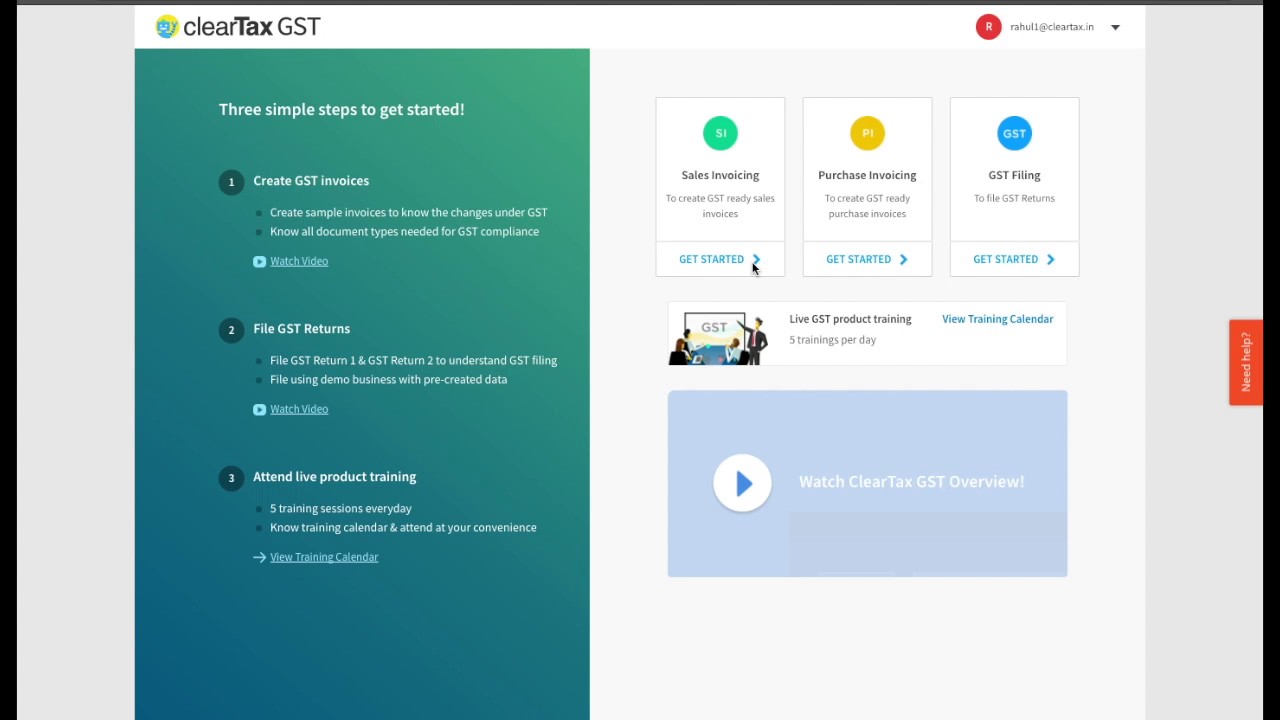Viewport: 1280px width, 720px height.
Task: Click Purchase Invoicing card title
Action: (867, 175)
